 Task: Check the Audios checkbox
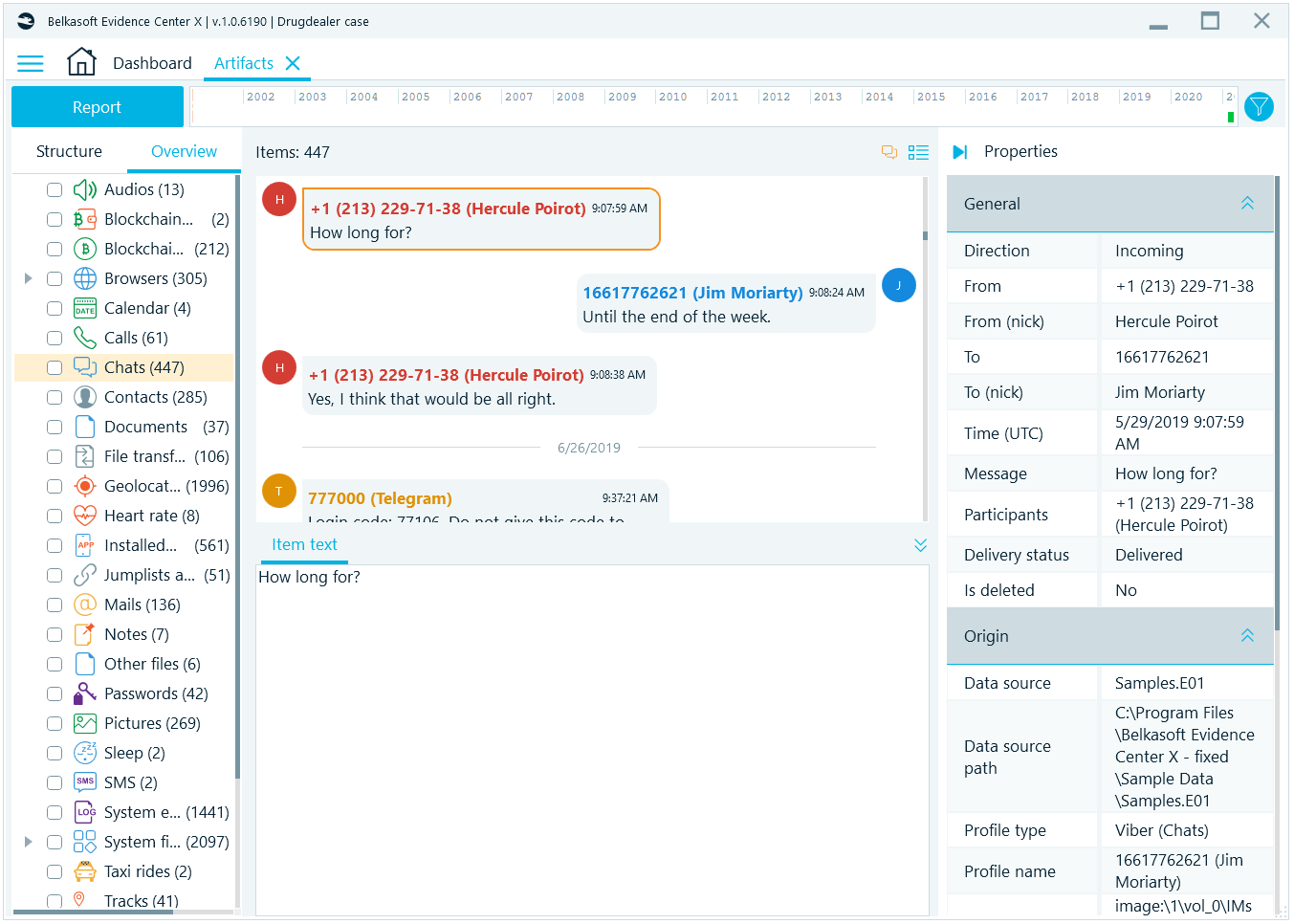55,189
